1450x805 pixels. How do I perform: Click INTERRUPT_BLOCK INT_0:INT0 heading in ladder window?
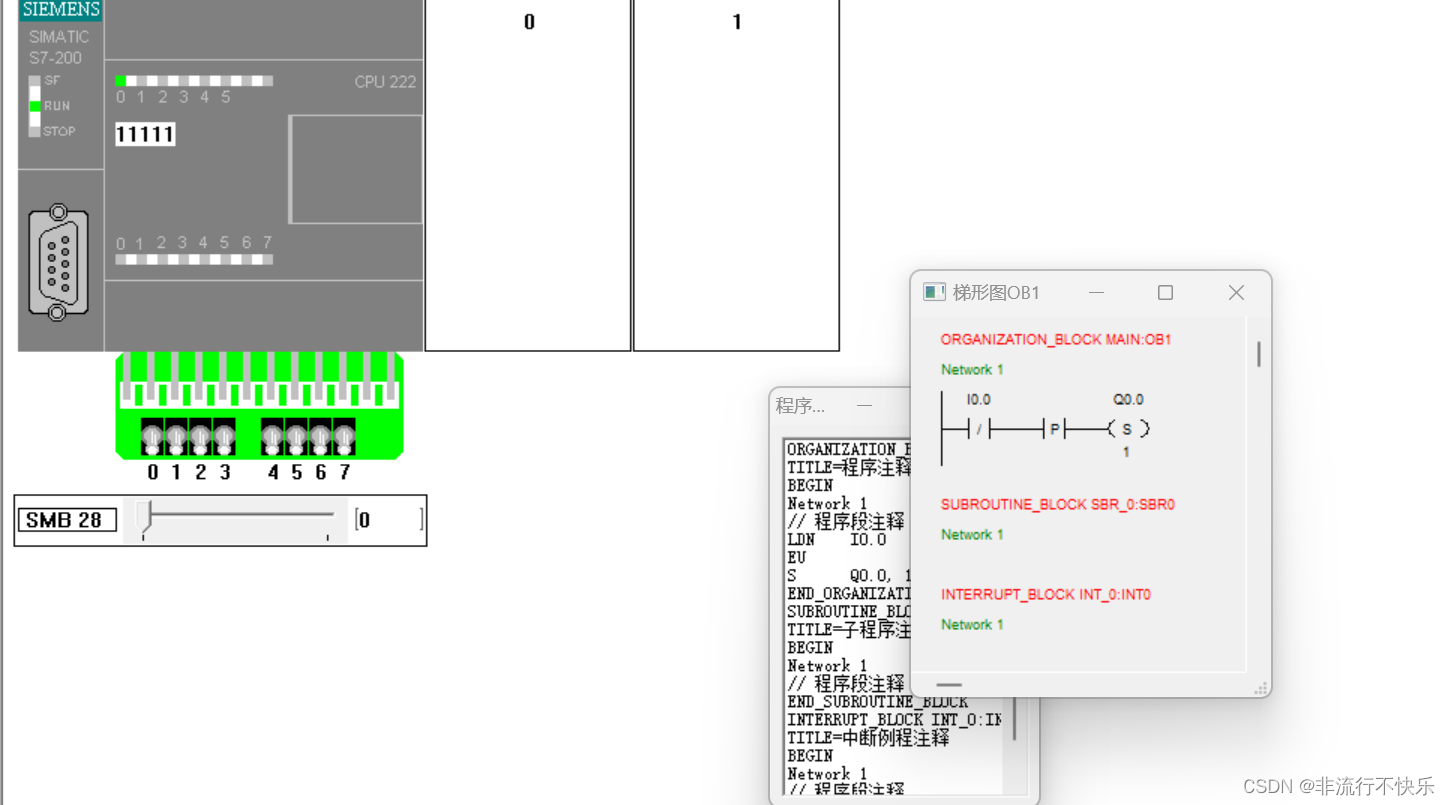pos(1046,595)
